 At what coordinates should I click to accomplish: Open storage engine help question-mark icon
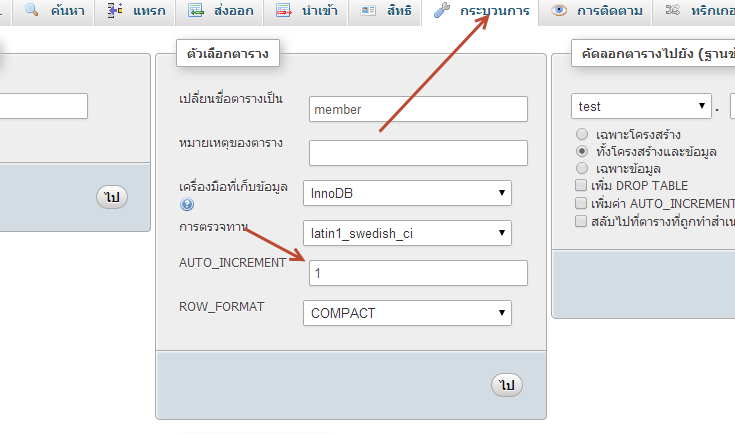(x=187, y=204)
